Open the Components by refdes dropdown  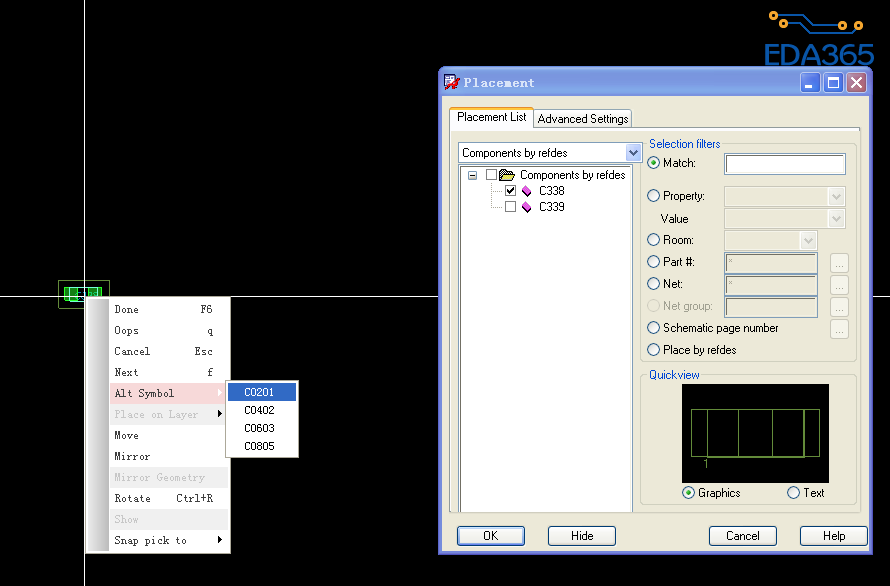point(632,153)
